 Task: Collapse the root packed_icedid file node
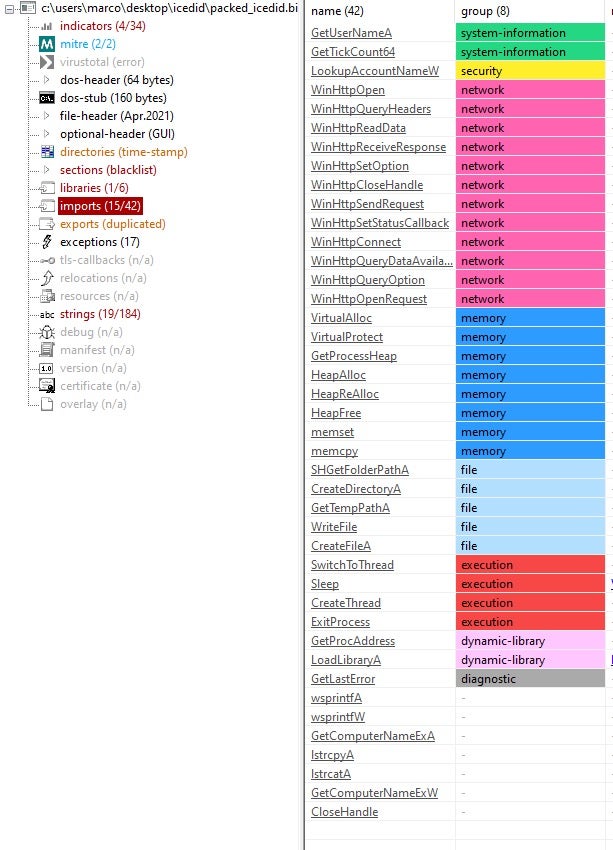click(9, 8)
